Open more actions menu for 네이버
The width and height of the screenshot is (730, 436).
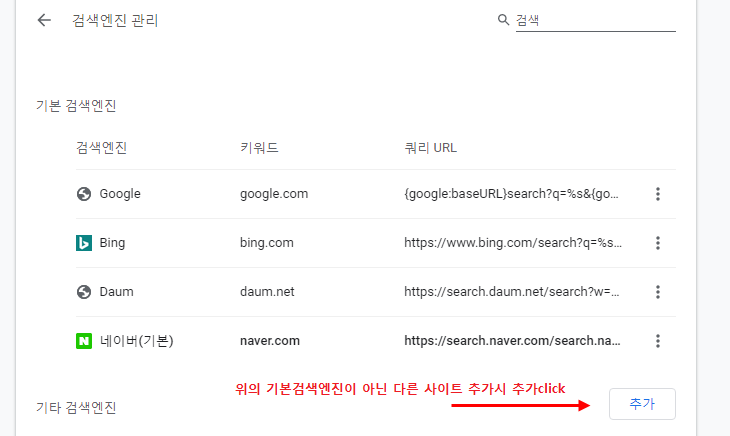(658, 341)
